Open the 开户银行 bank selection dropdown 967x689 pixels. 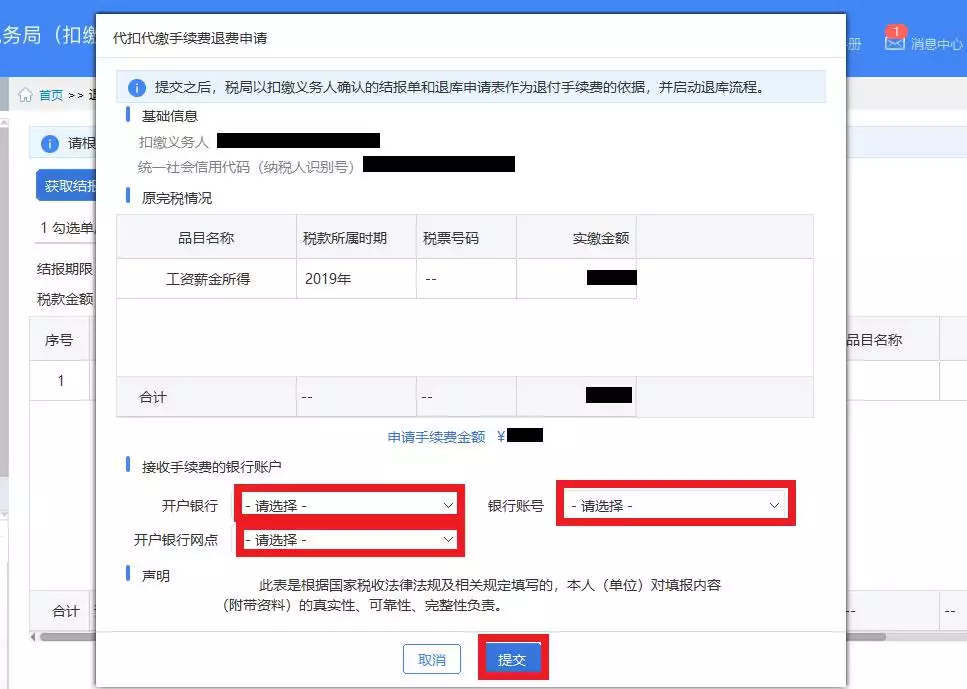coord(348,505)
